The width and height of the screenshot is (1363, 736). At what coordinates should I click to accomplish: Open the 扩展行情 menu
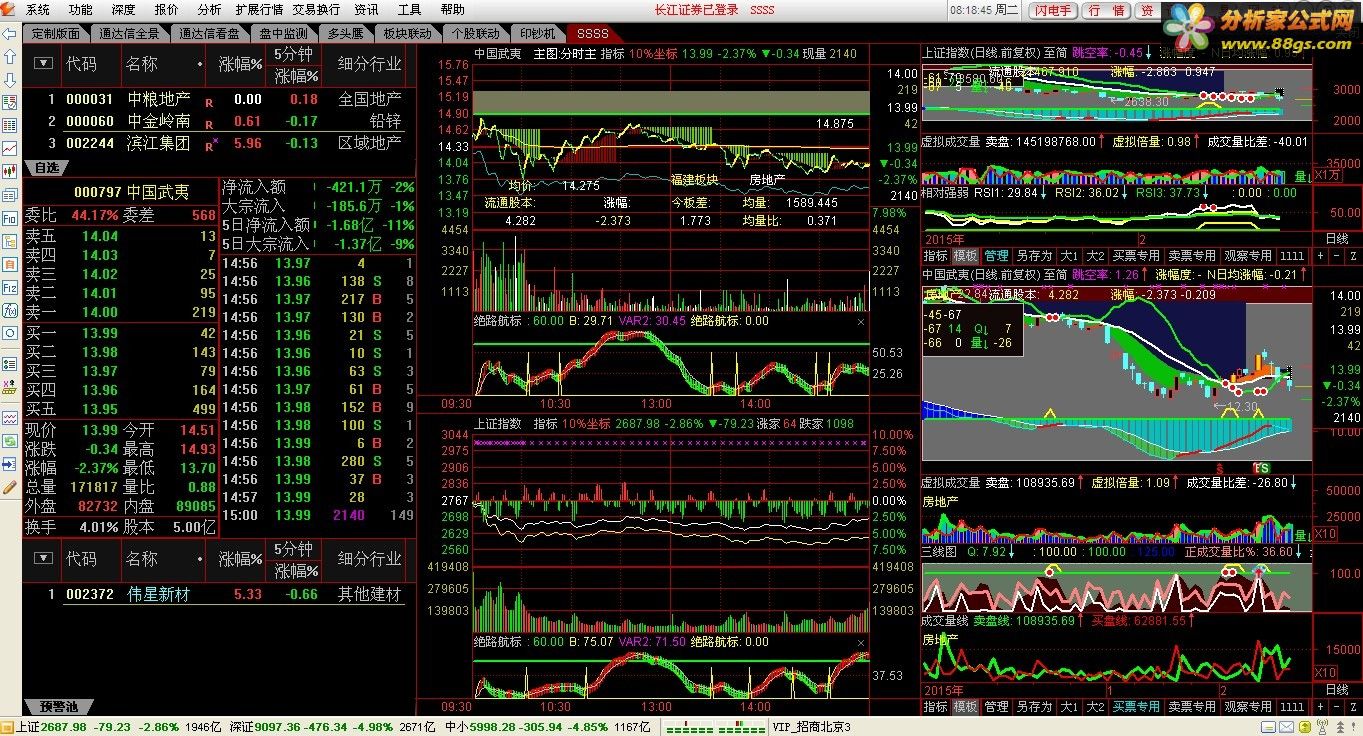tap(259, 9)
